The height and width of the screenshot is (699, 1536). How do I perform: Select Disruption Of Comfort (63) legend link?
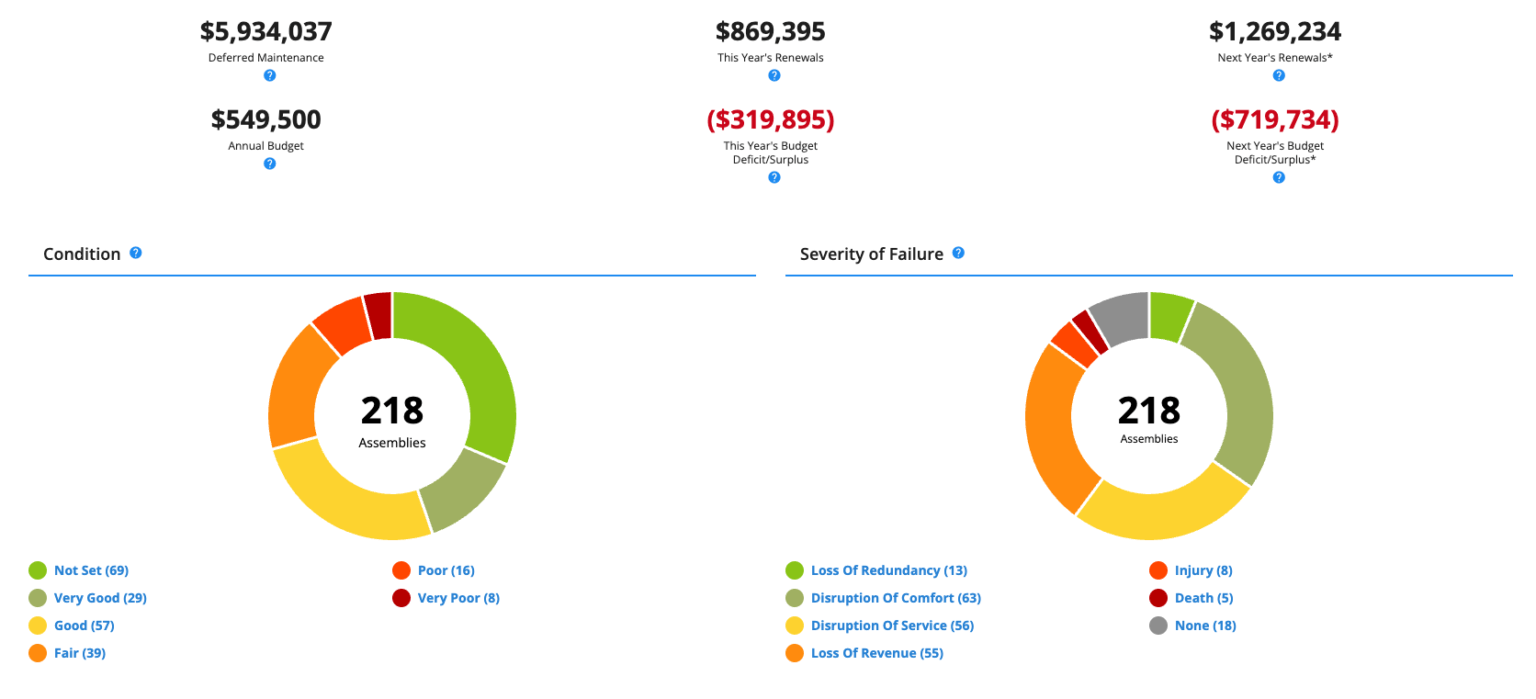[x=895, y=598]
